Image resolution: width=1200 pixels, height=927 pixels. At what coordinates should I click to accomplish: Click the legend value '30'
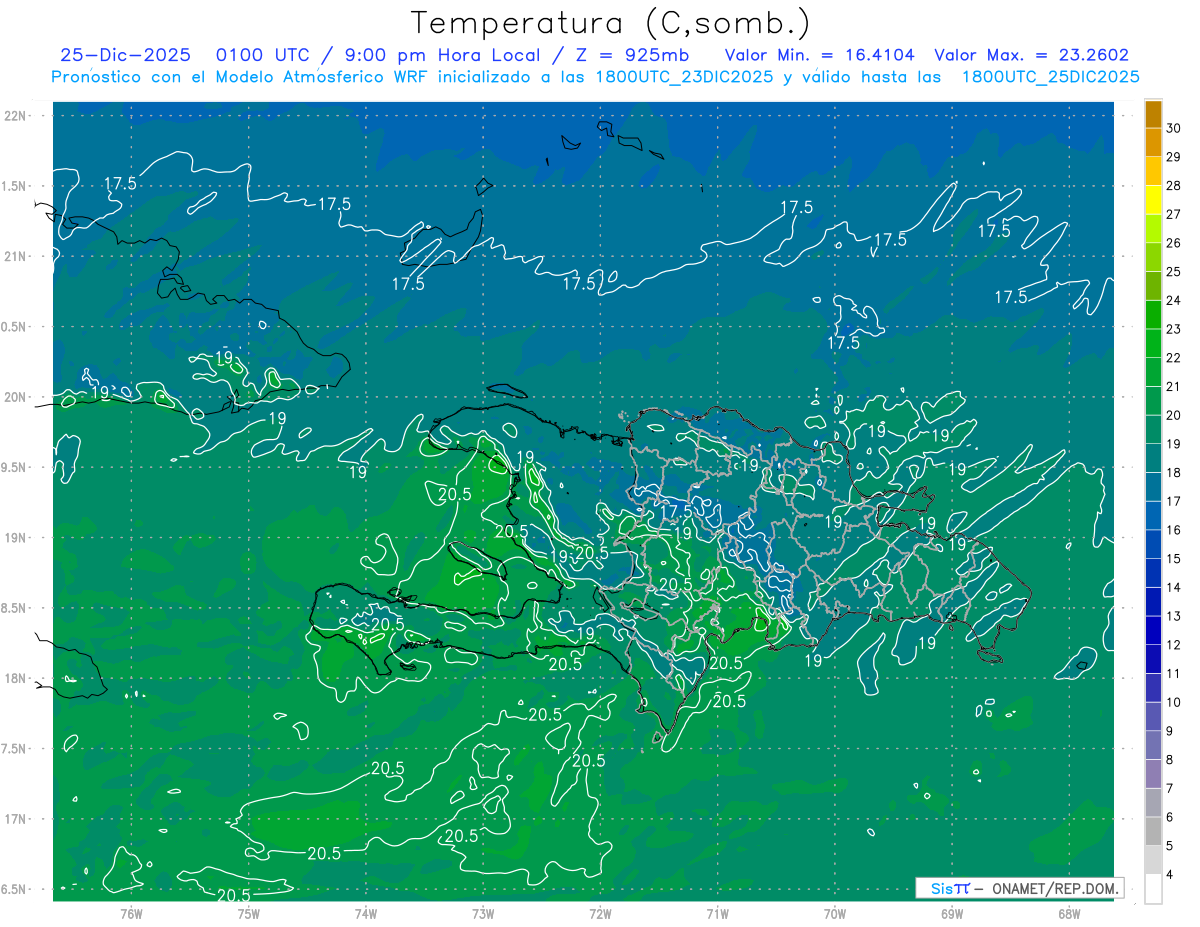point(1175,128)
